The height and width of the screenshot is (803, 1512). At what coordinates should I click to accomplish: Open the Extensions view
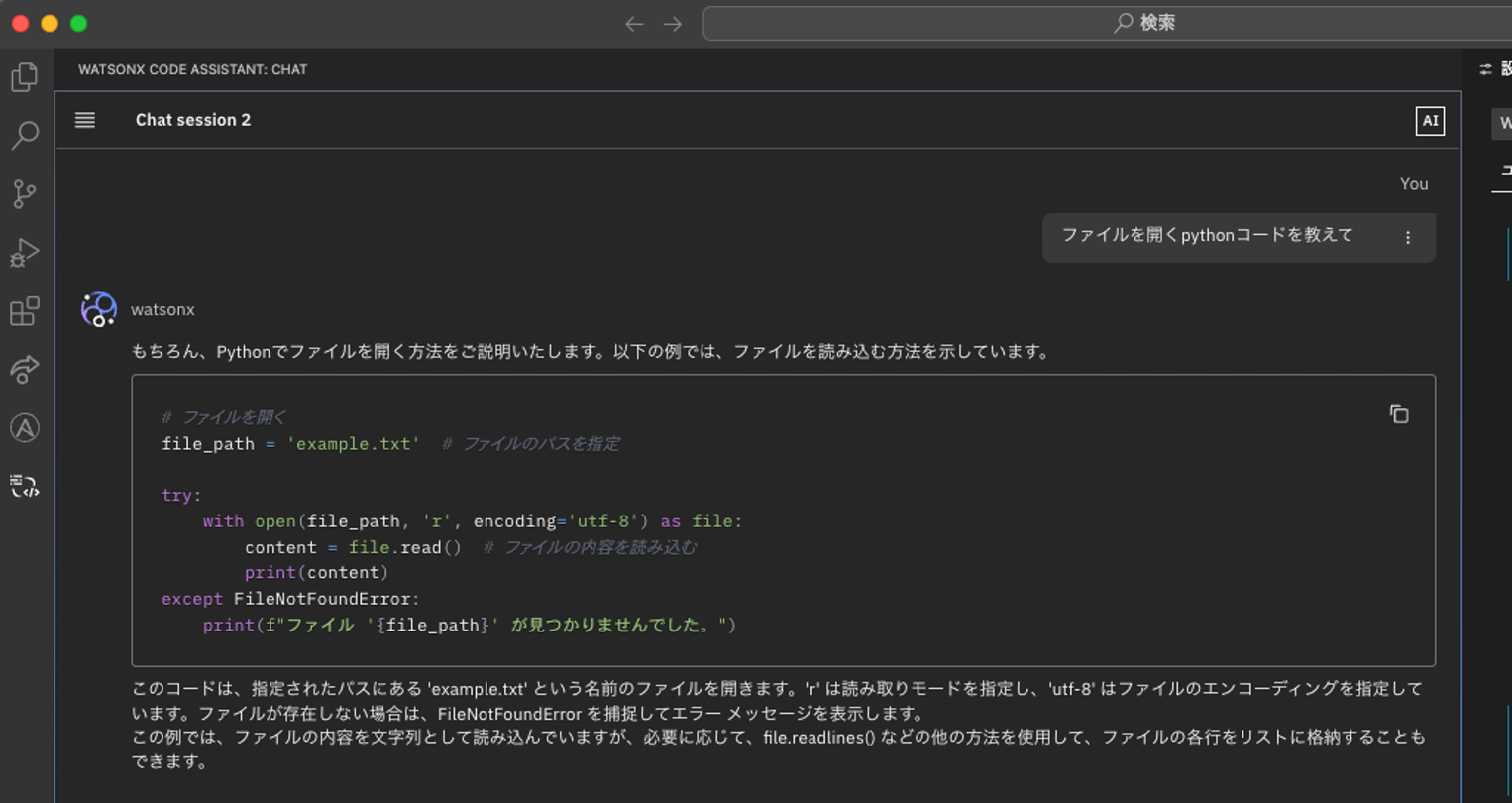click(25, 311)
